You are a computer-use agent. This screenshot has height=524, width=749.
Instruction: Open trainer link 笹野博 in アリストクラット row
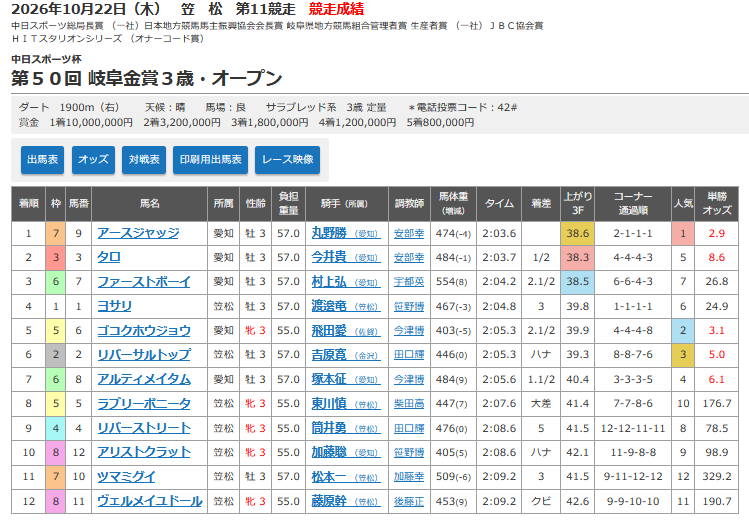(409, 452)
